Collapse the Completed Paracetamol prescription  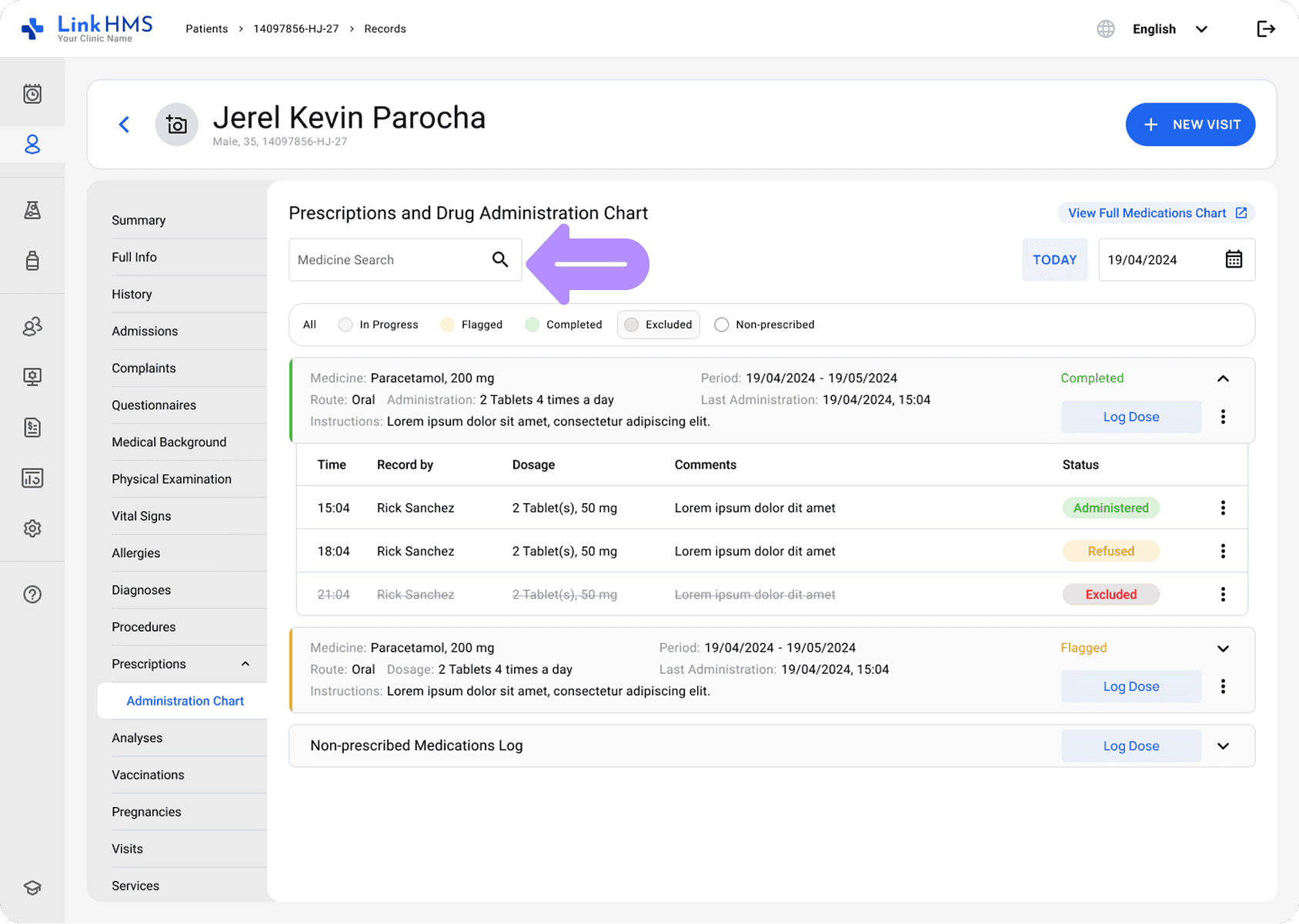point(1223,379)
